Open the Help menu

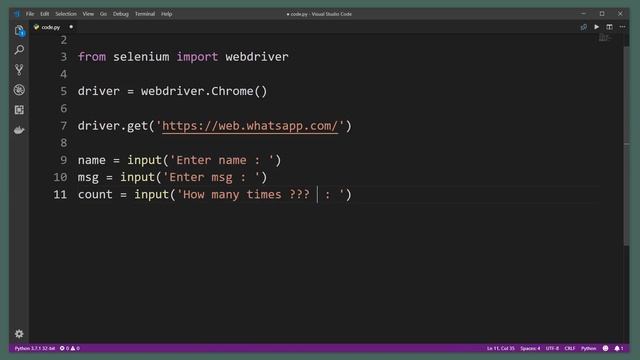(x=167, y=14)
